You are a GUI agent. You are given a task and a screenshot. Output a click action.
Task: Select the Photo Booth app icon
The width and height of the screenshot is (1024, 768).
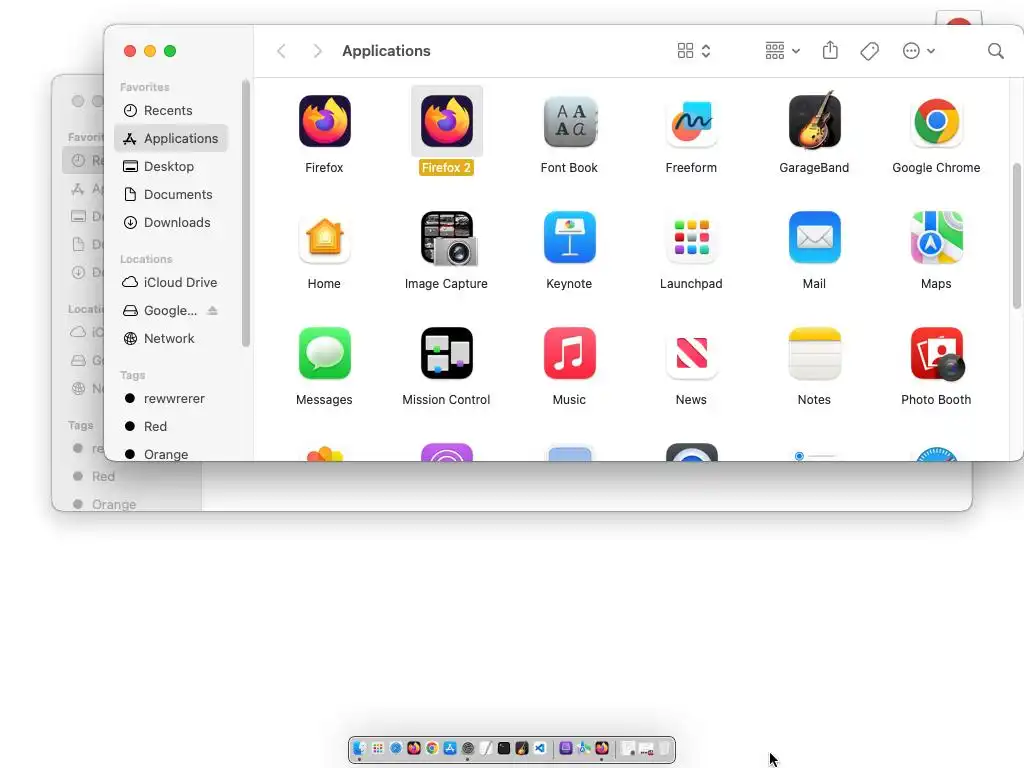click(x=937, y=353)
